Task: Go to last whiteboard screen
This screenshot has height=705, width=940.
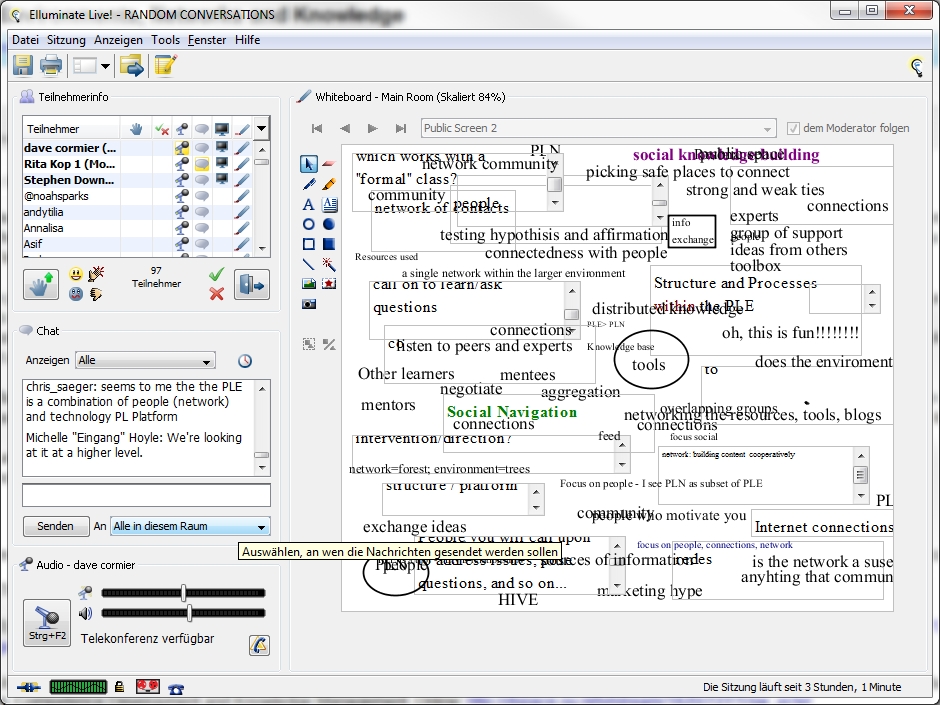Action: click(x=400, y=128)
